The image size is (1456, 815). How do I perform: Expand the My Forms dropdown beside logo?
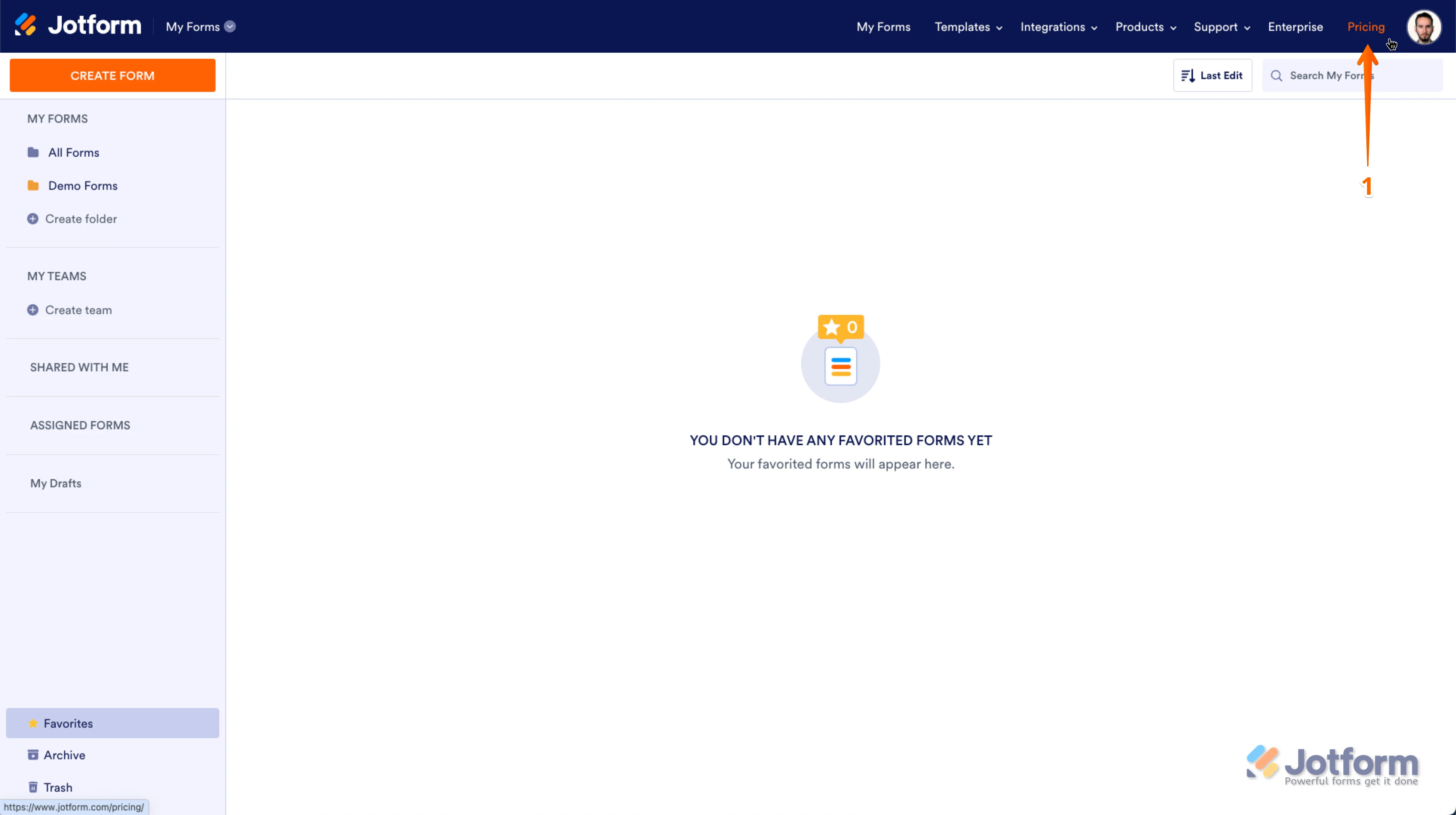229,26
